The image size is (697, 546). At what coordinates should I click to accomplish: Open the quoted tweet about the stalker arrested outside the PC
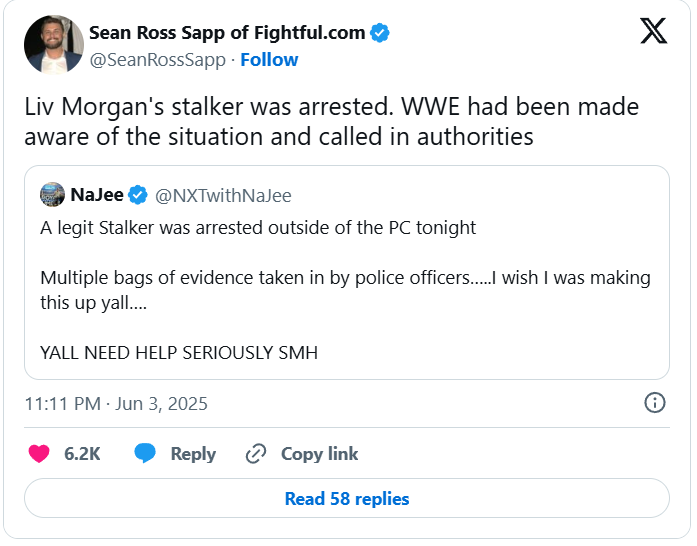click(346, 290)
